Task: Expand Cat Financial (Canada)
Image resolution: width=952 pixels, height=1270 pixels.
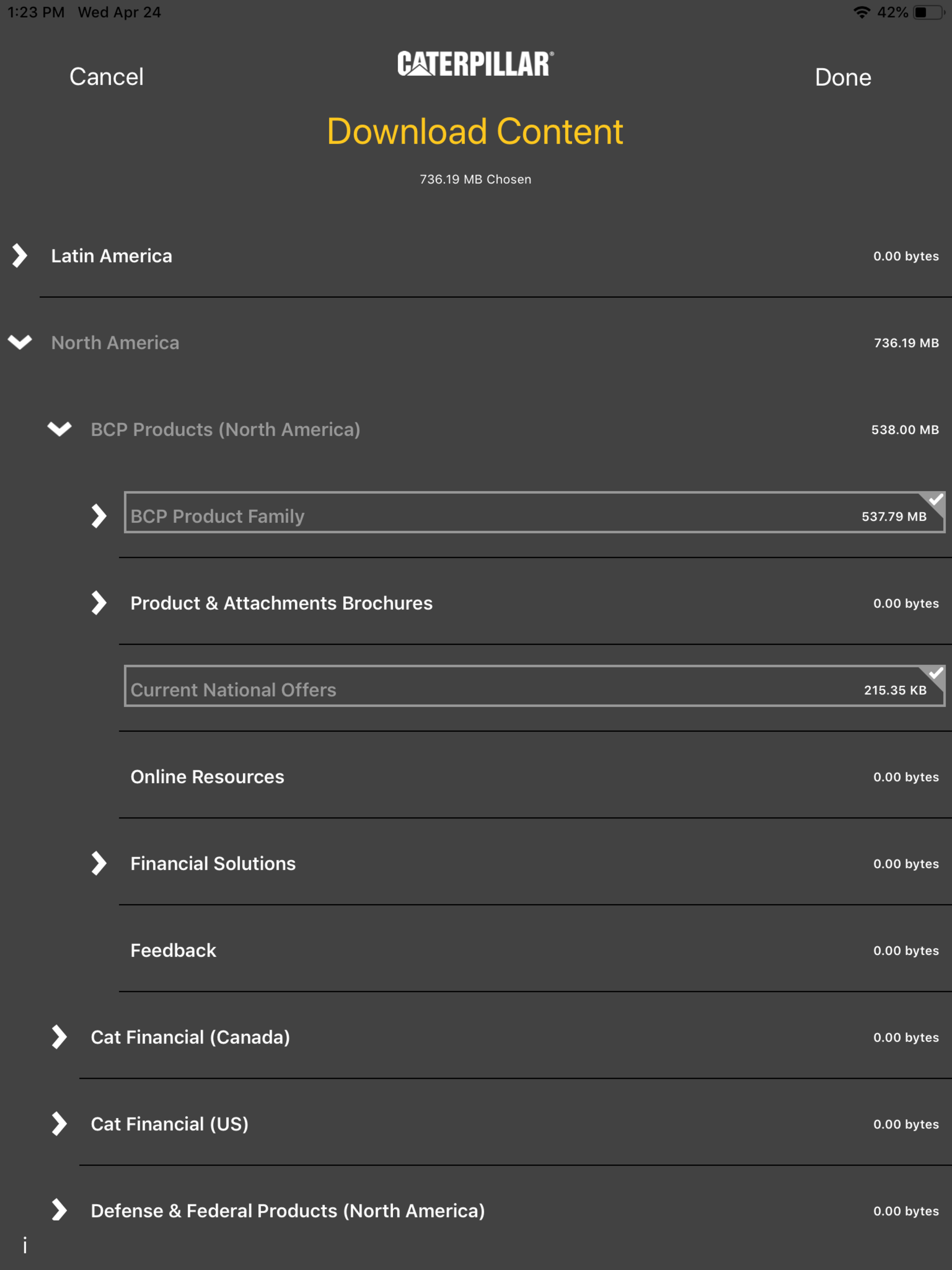Action: (x=59, y=1036)
